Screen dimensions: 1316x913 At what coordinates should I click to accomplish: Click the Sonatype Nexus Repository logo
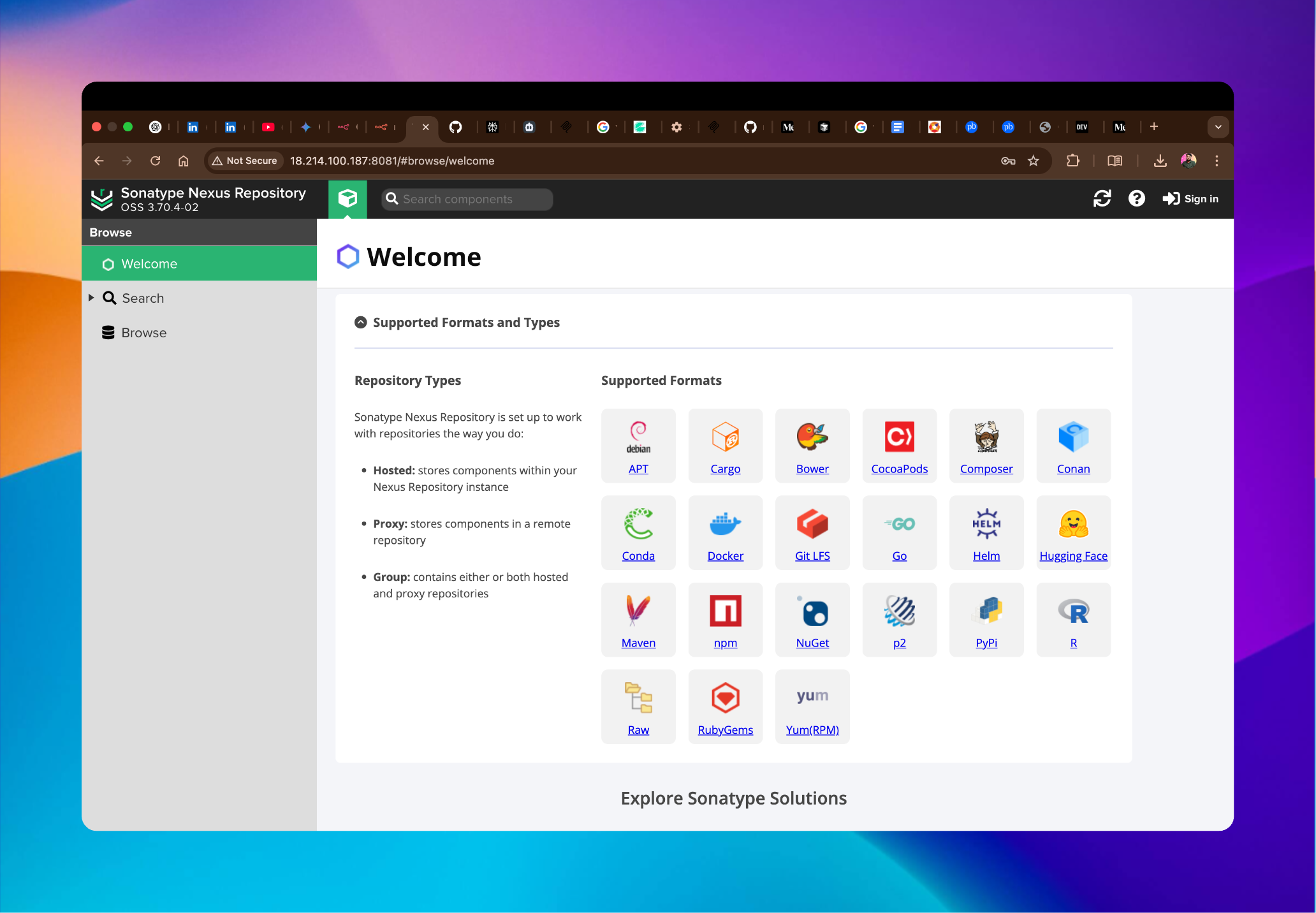102,199
